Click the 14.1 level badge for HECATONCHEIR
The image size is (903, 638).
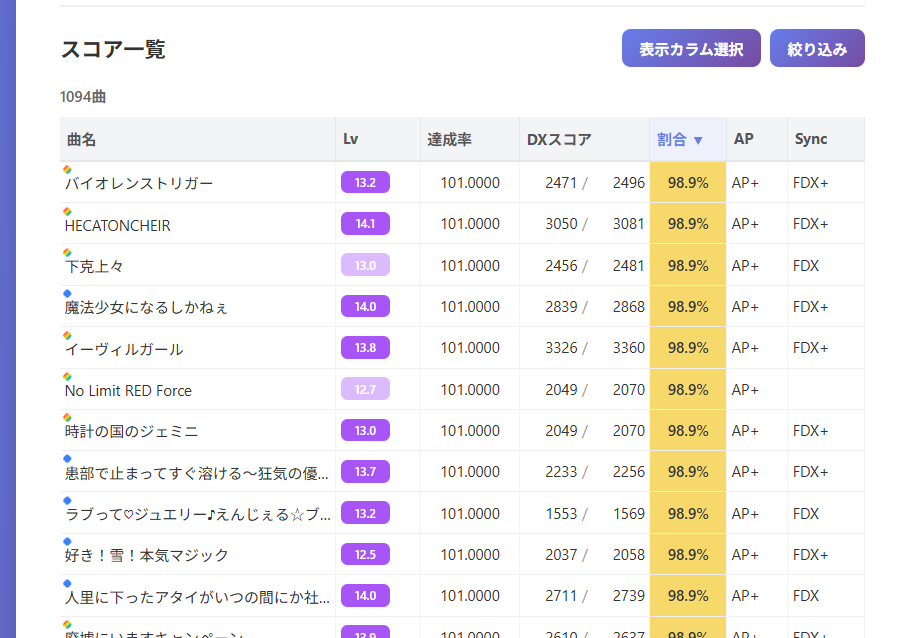tap(365, 223)
